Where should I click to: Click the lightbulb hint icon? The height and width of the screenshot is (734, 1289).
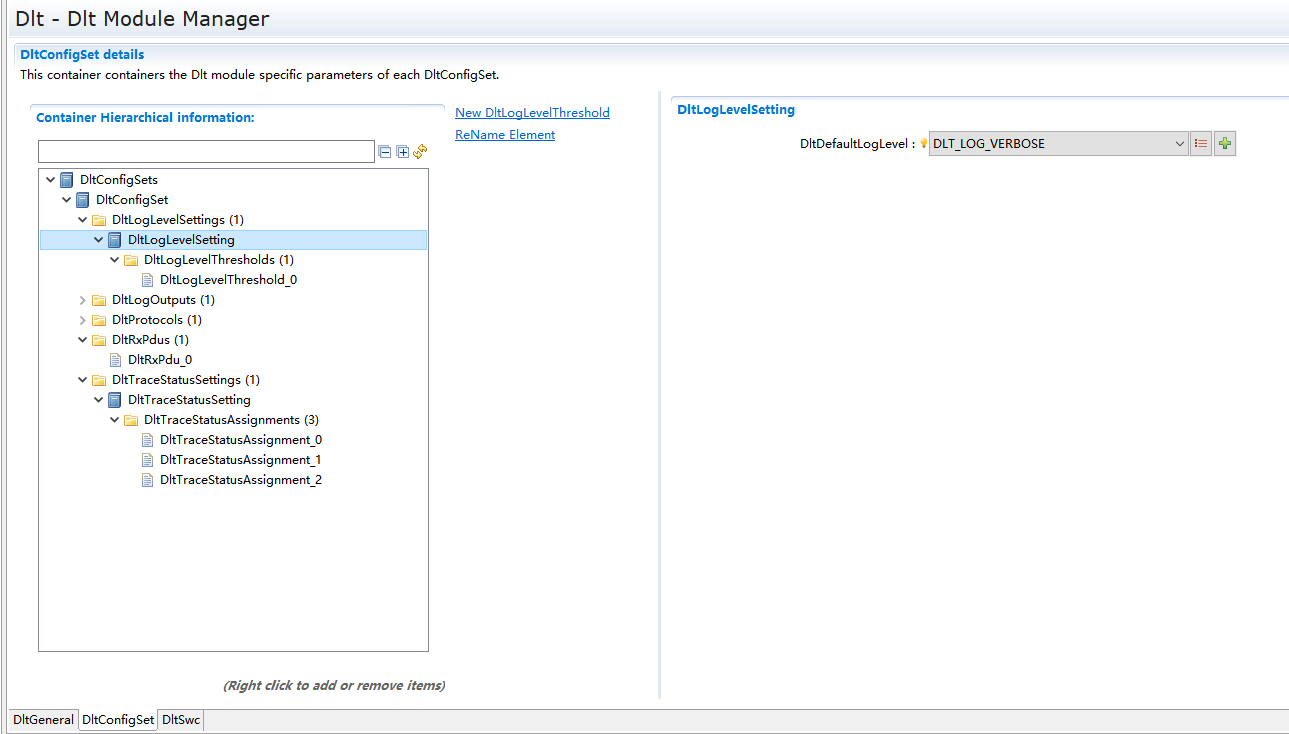(x=924, y=144)
